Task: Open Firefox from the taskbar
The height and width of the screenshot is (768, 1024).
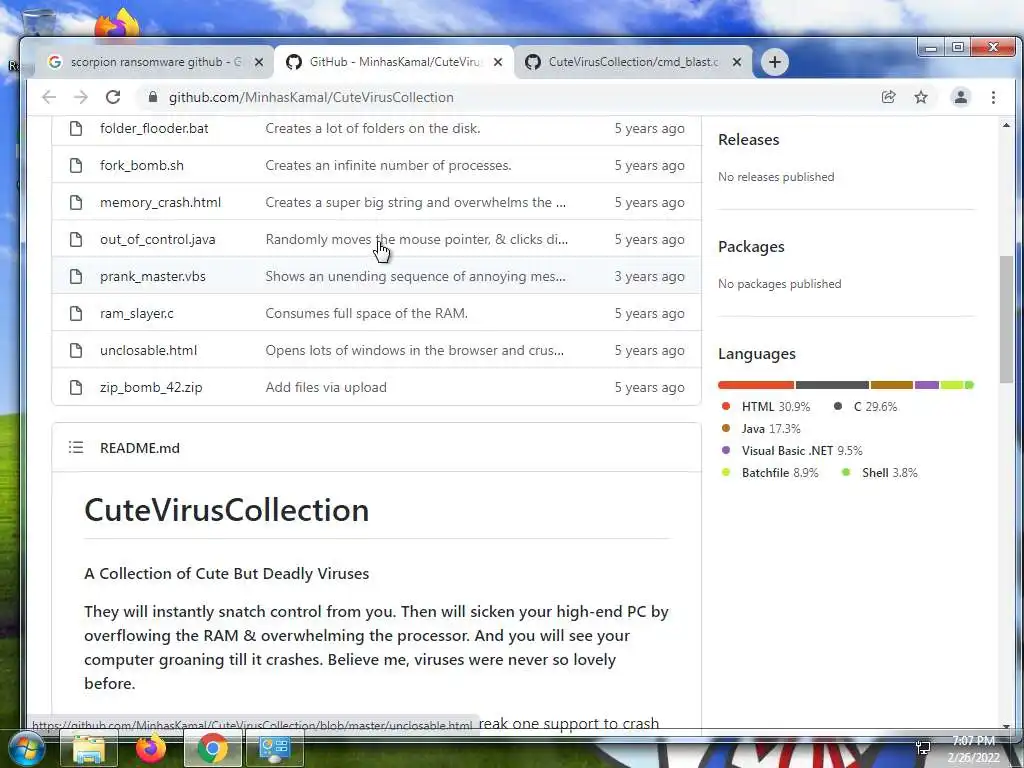Action: click(x=151, y=748)
